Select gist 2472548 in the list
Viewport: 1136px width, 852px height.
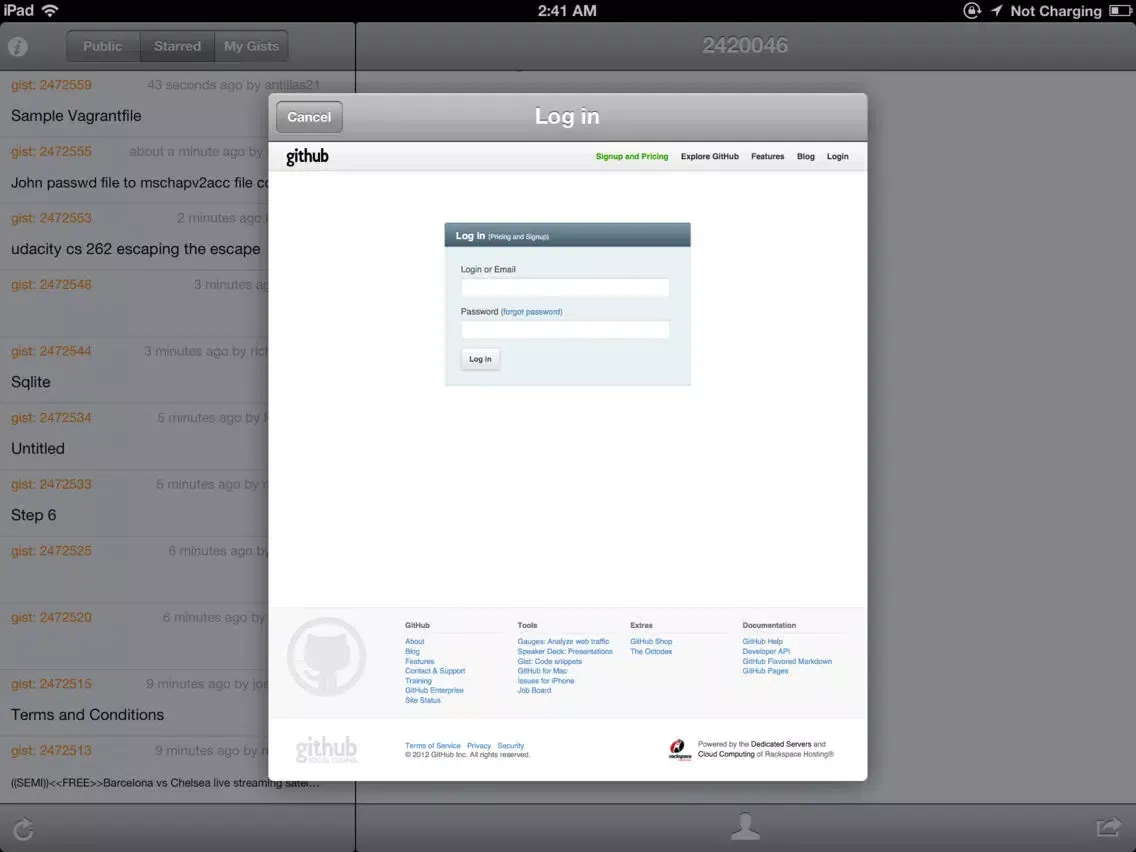[134, 304]
